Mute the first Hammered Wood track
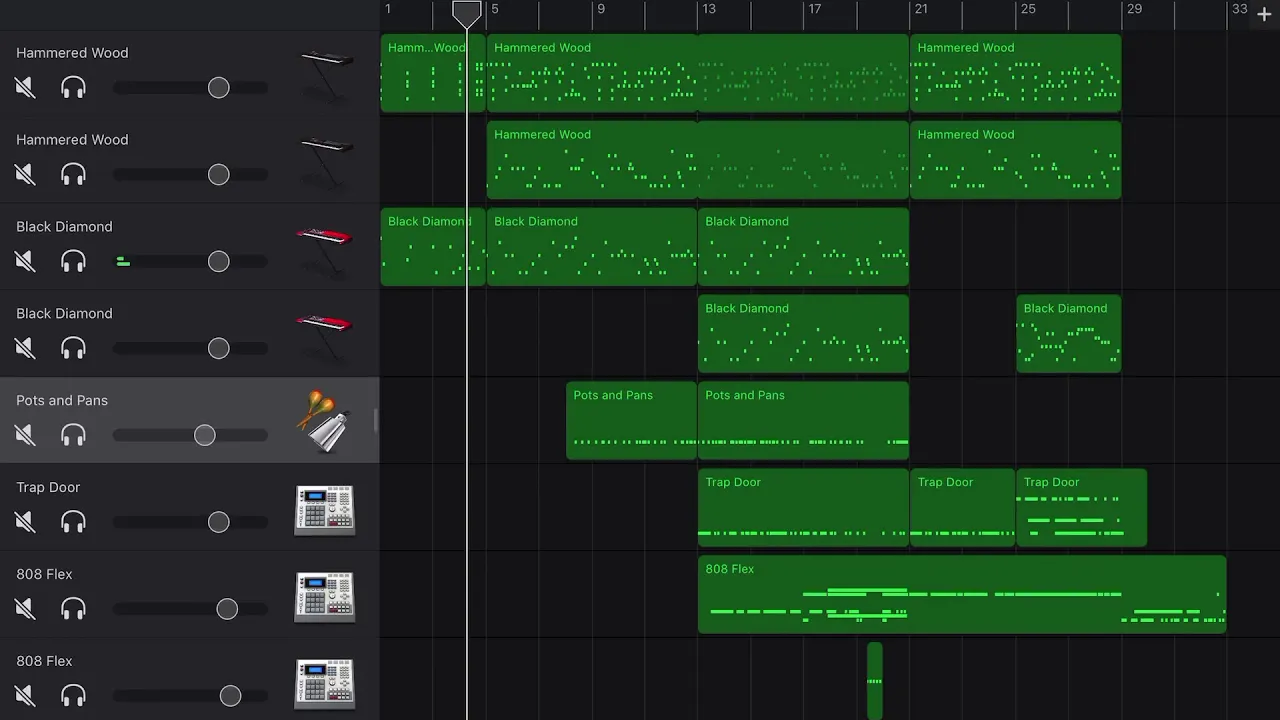1280x720 pixels. 26,88
